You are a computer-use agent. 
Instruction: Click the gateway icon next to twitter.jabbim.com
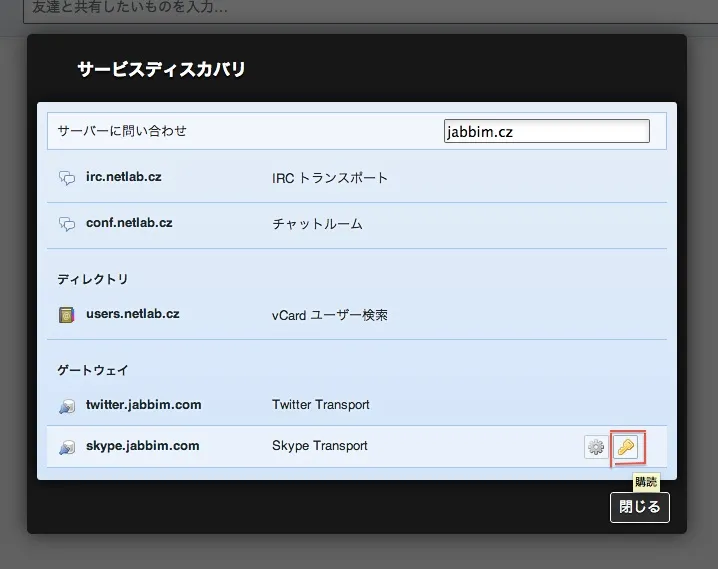[67, 406]
